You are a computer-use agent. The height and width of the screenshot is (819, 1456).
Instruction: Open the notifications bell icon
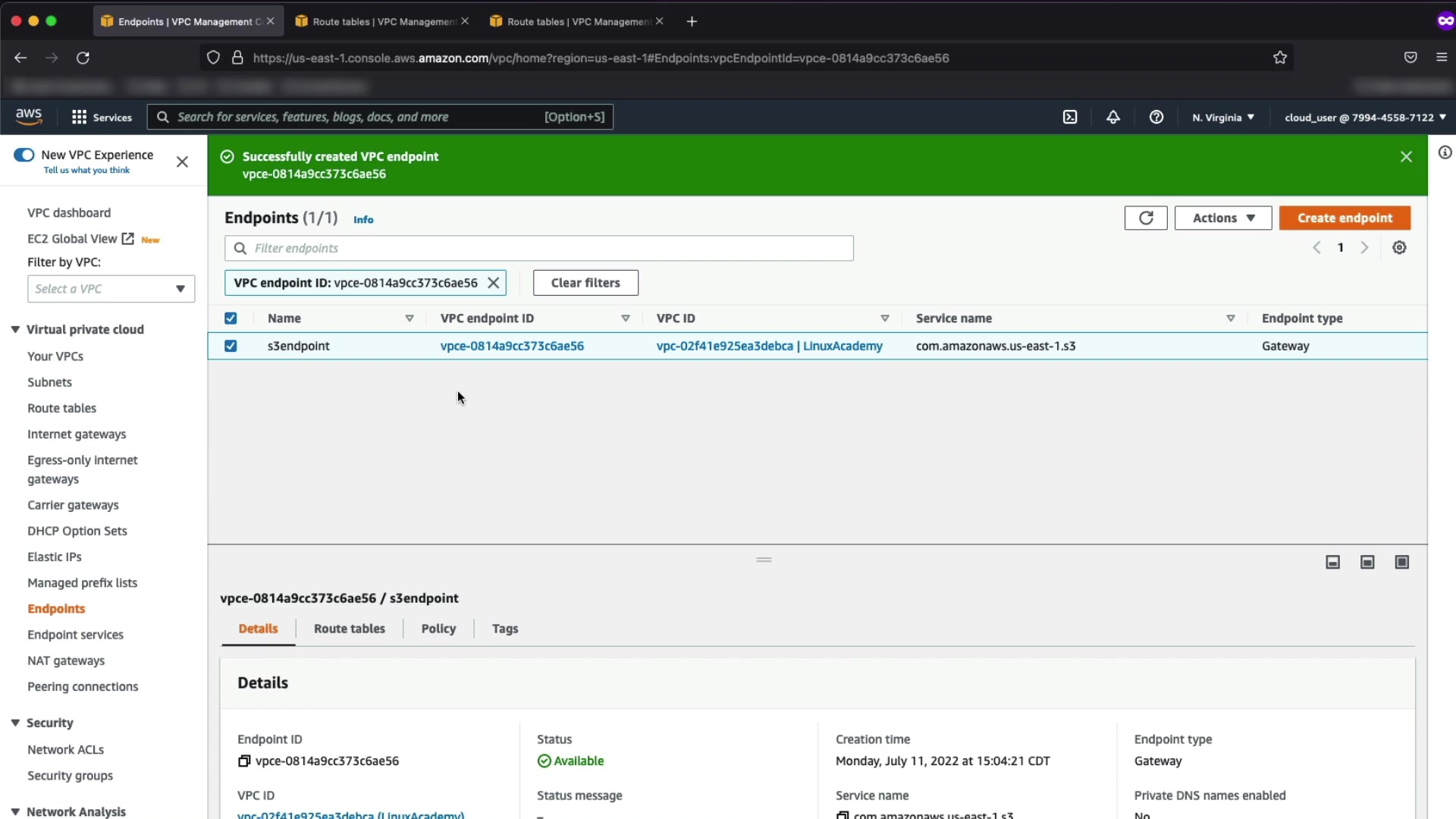[1112, 117]
